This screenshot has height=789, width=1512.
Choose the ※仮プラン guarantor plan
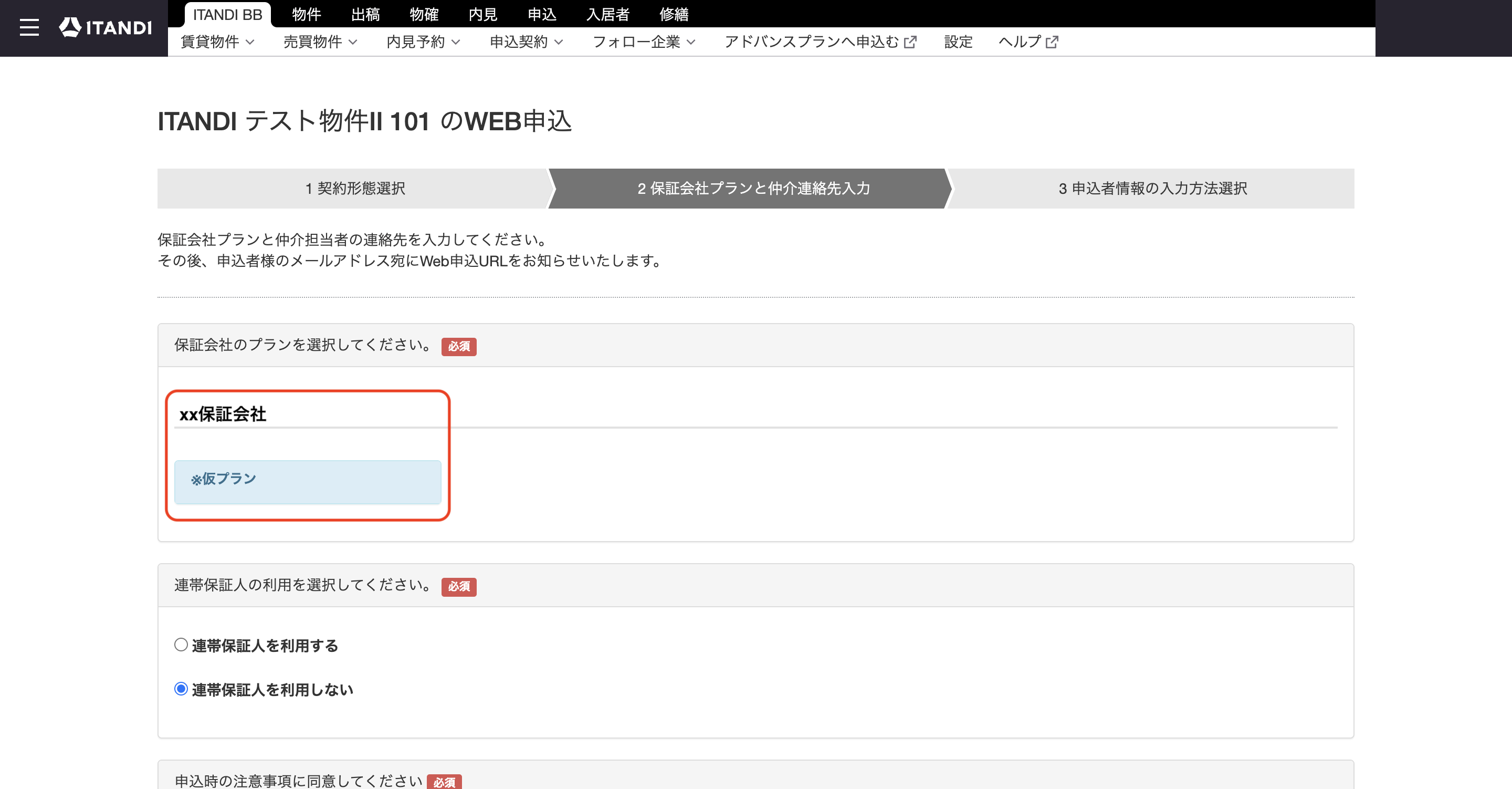click(x=308, y=482)
